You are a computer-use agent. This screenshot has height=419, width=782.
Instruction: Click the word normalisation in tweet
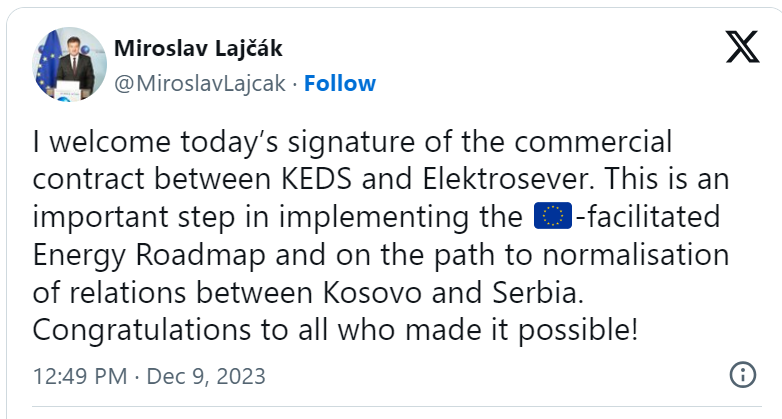(635, 255)
